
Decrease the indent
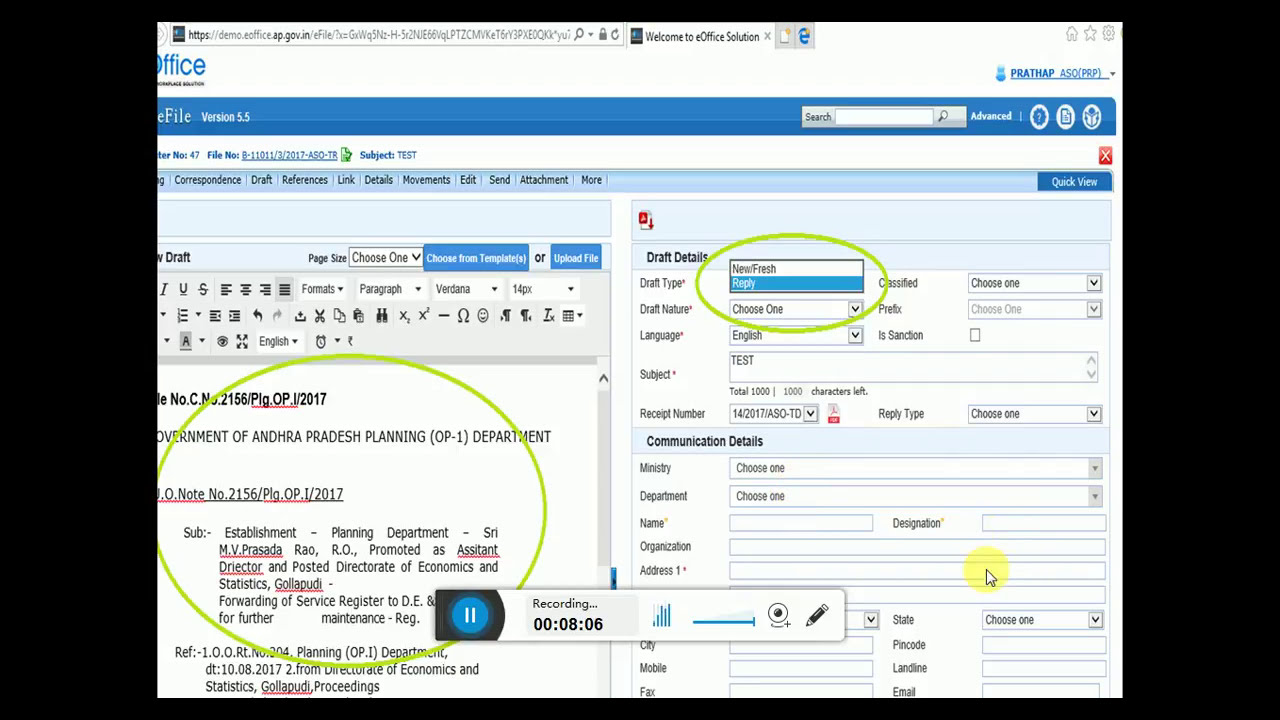(215, 315)
